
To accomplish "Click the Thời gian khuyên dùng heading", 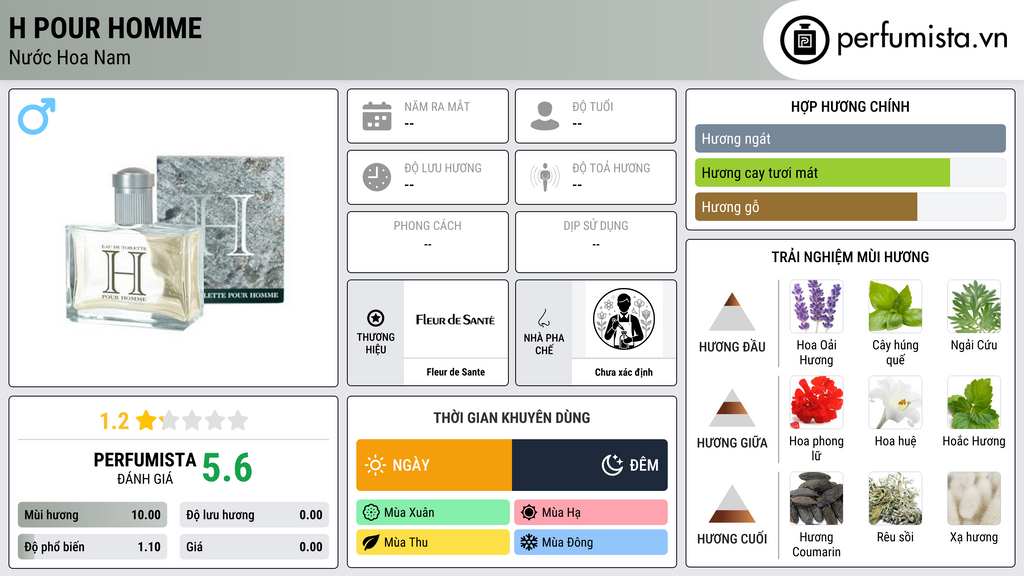I will (x=512, y=418).
